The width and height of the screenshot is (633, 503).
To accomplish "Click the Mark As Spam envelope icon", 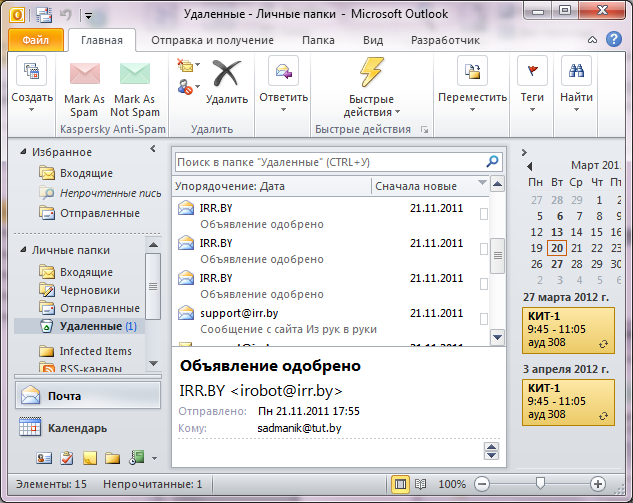I will [84, 73].
